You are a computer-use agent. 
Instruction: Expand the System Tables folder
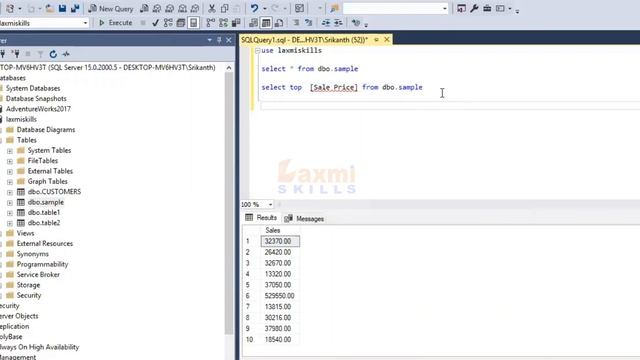point(10,151)
